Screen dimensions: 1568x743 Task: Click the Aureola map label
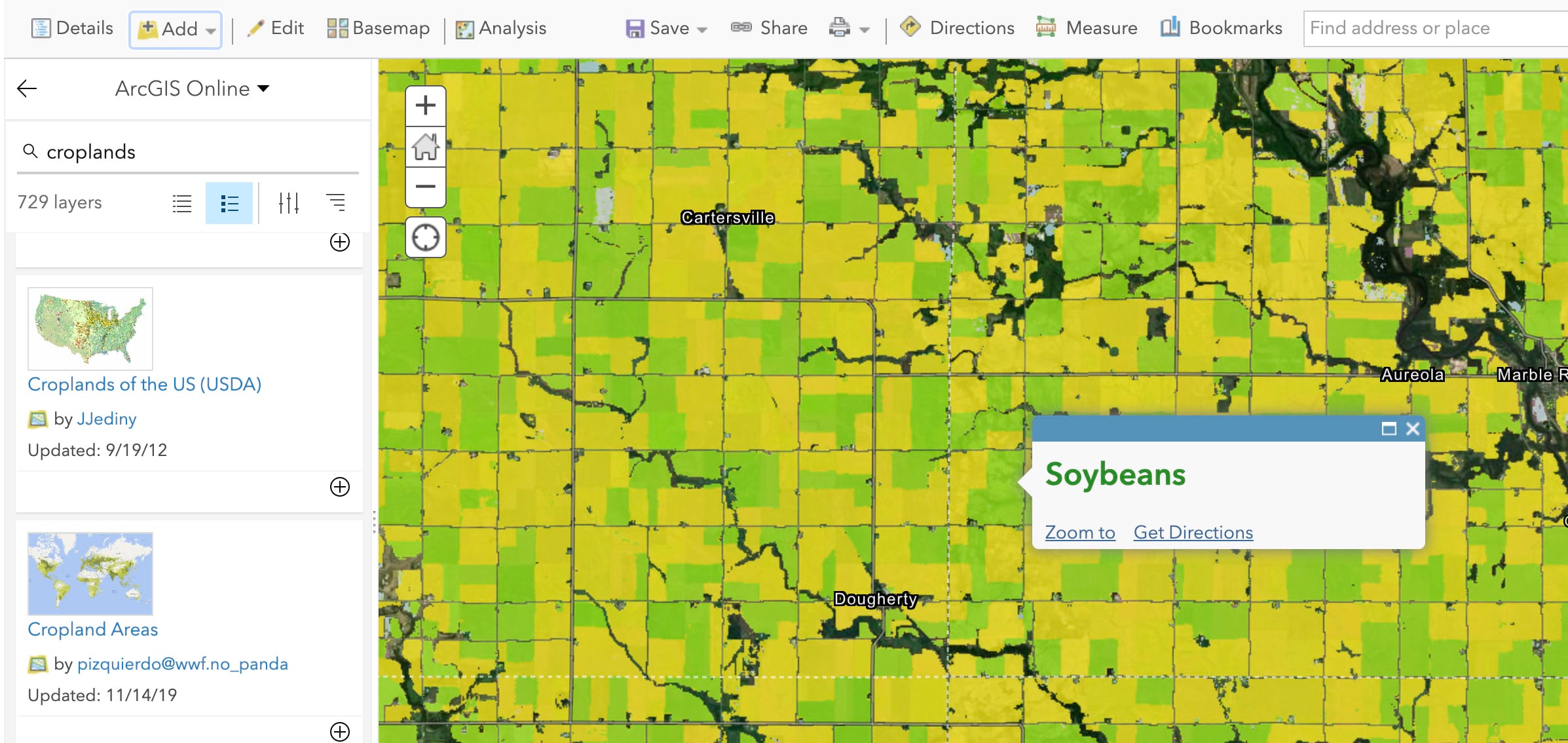[1413, 375]
